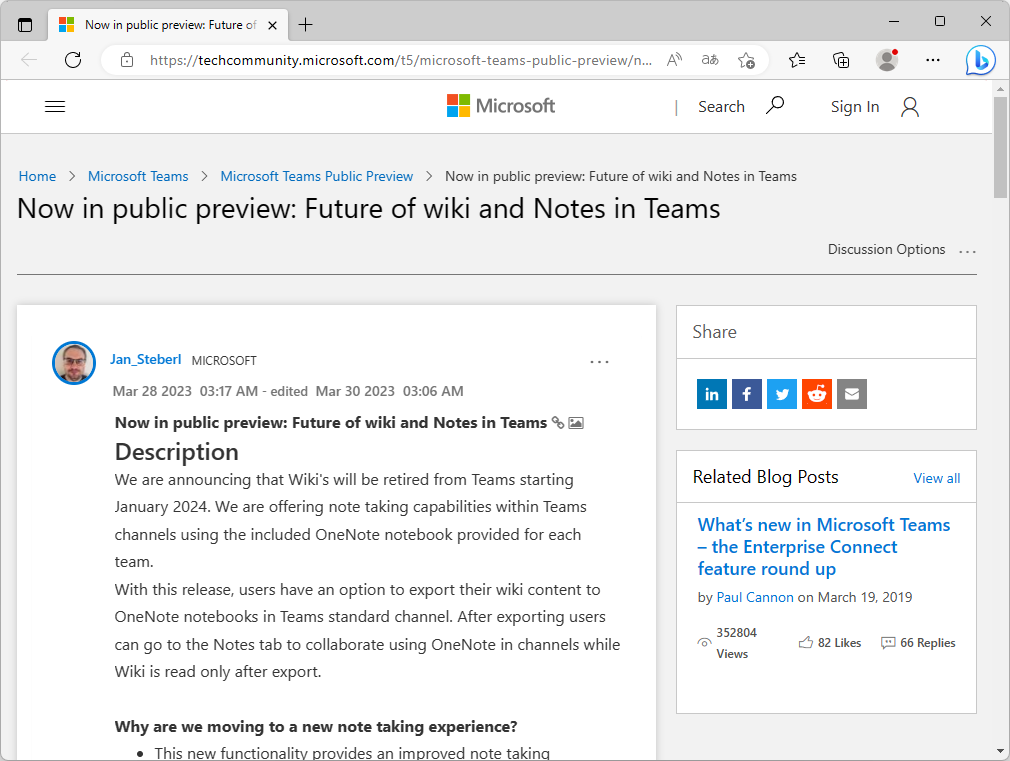This screenshot has width=1010, height=761.
Task: Open the post's ellipsis options menu
Action: coord(599,362)
